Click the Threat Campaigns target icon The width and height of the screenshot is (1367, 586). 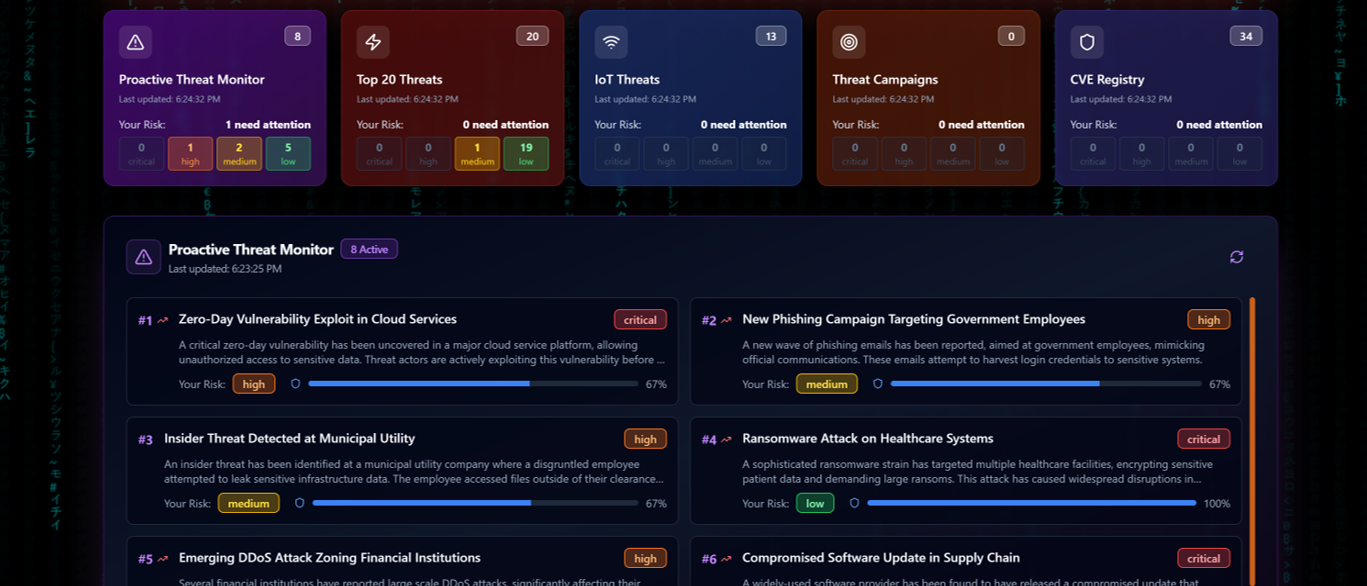click(x=849, y=42)
